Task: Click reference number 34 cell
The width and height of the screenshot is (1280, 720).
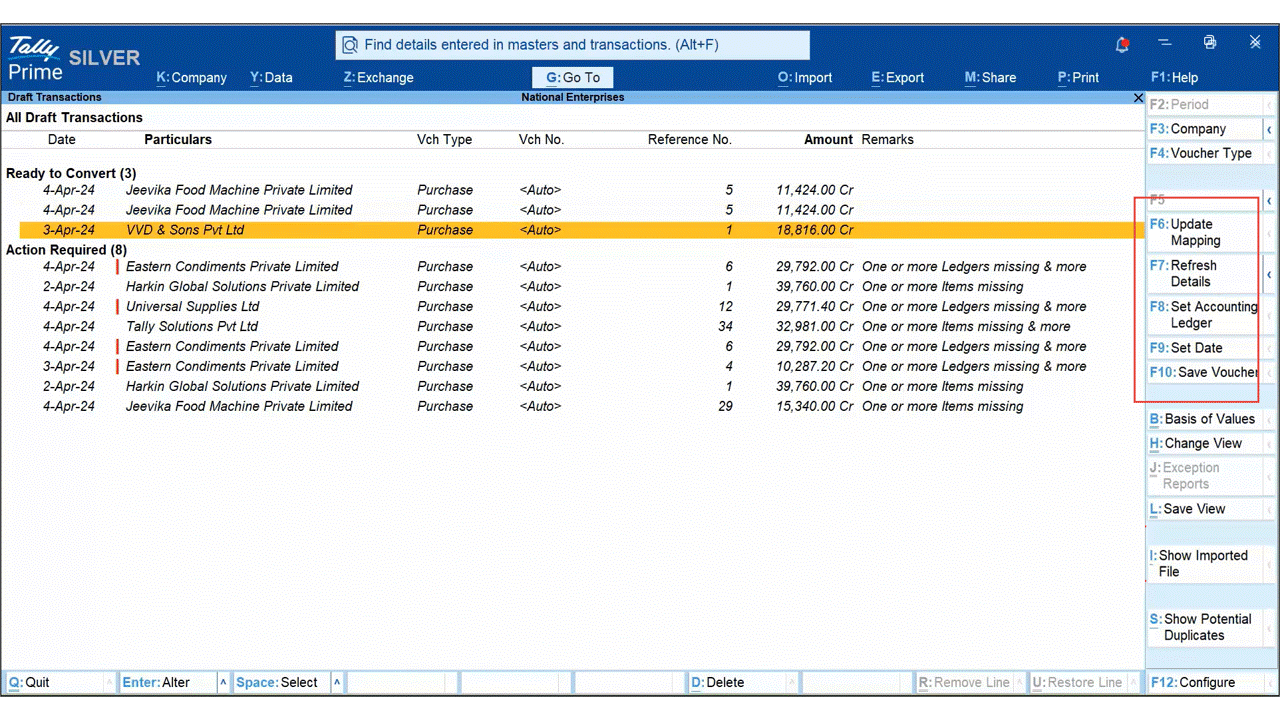Action: (725, 326)
